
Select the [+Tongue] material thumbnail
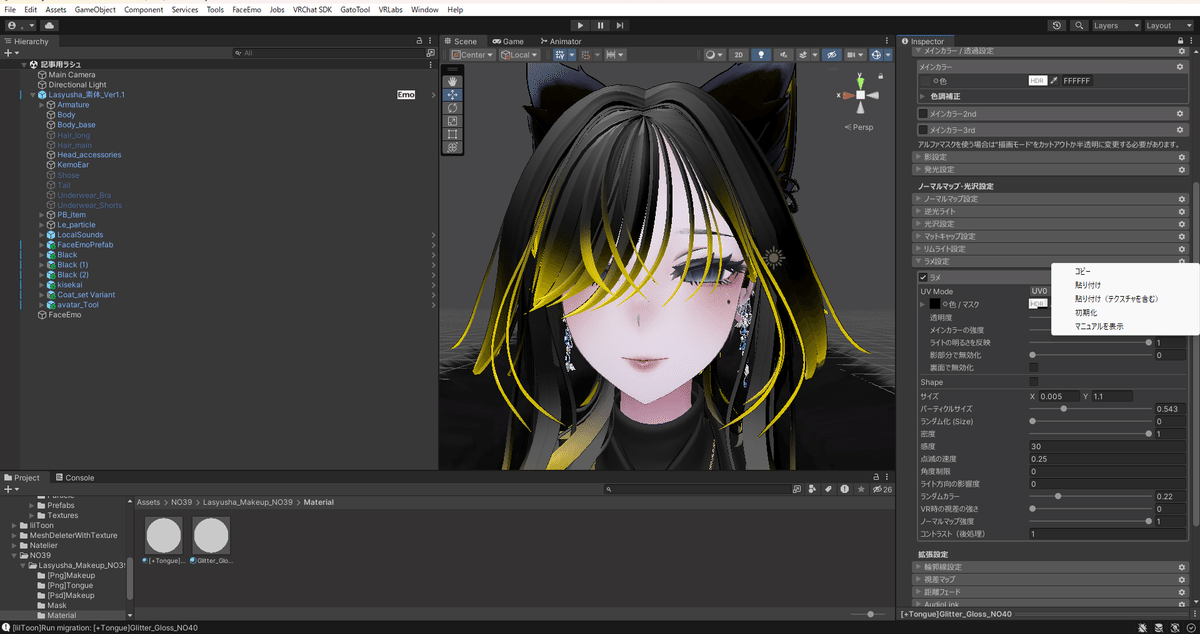[x=165, y=537]
